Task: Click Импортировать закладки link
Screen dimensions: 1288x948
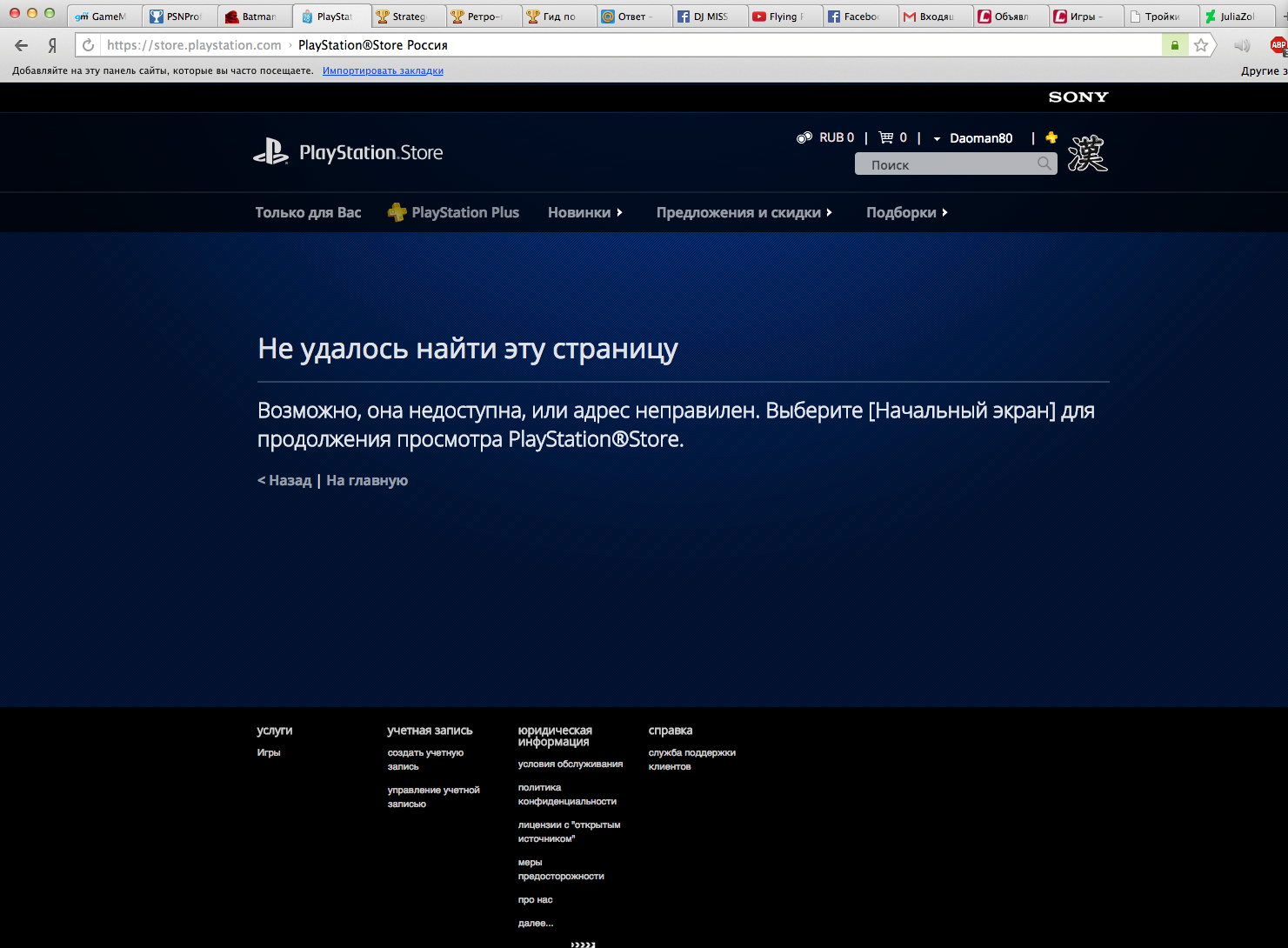Action: click(383, 71)
